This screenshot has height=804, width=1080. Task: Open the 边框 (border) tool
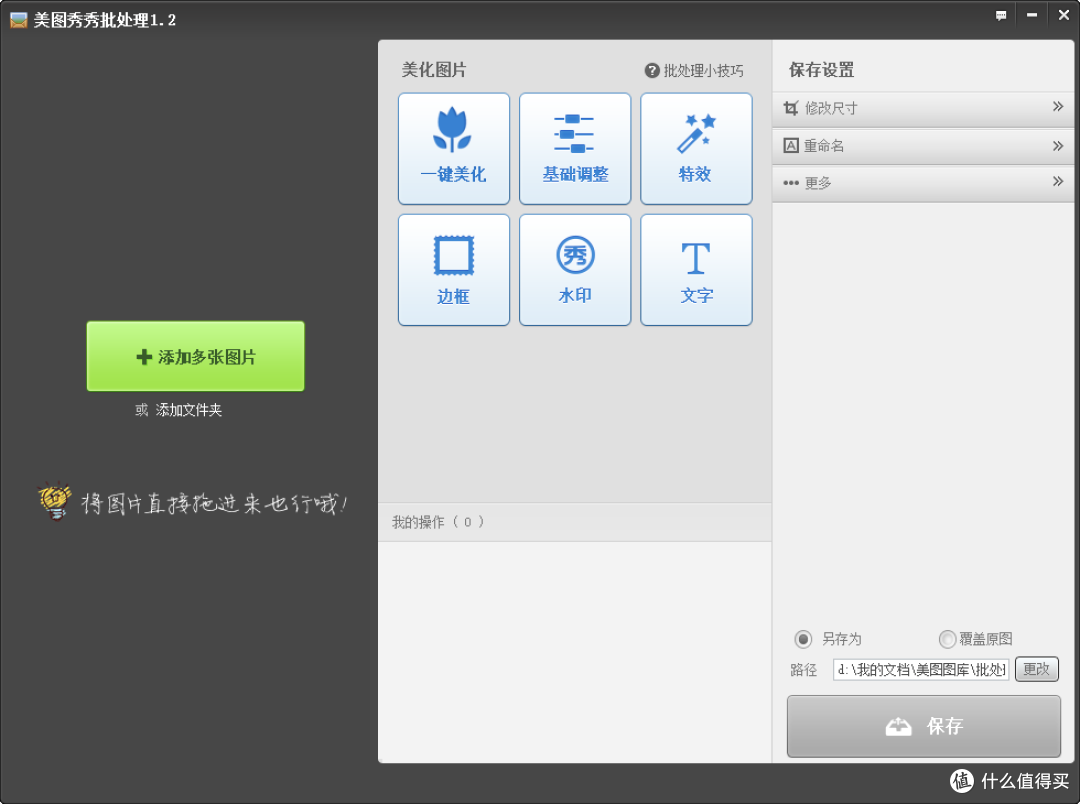tap(453, 269)
